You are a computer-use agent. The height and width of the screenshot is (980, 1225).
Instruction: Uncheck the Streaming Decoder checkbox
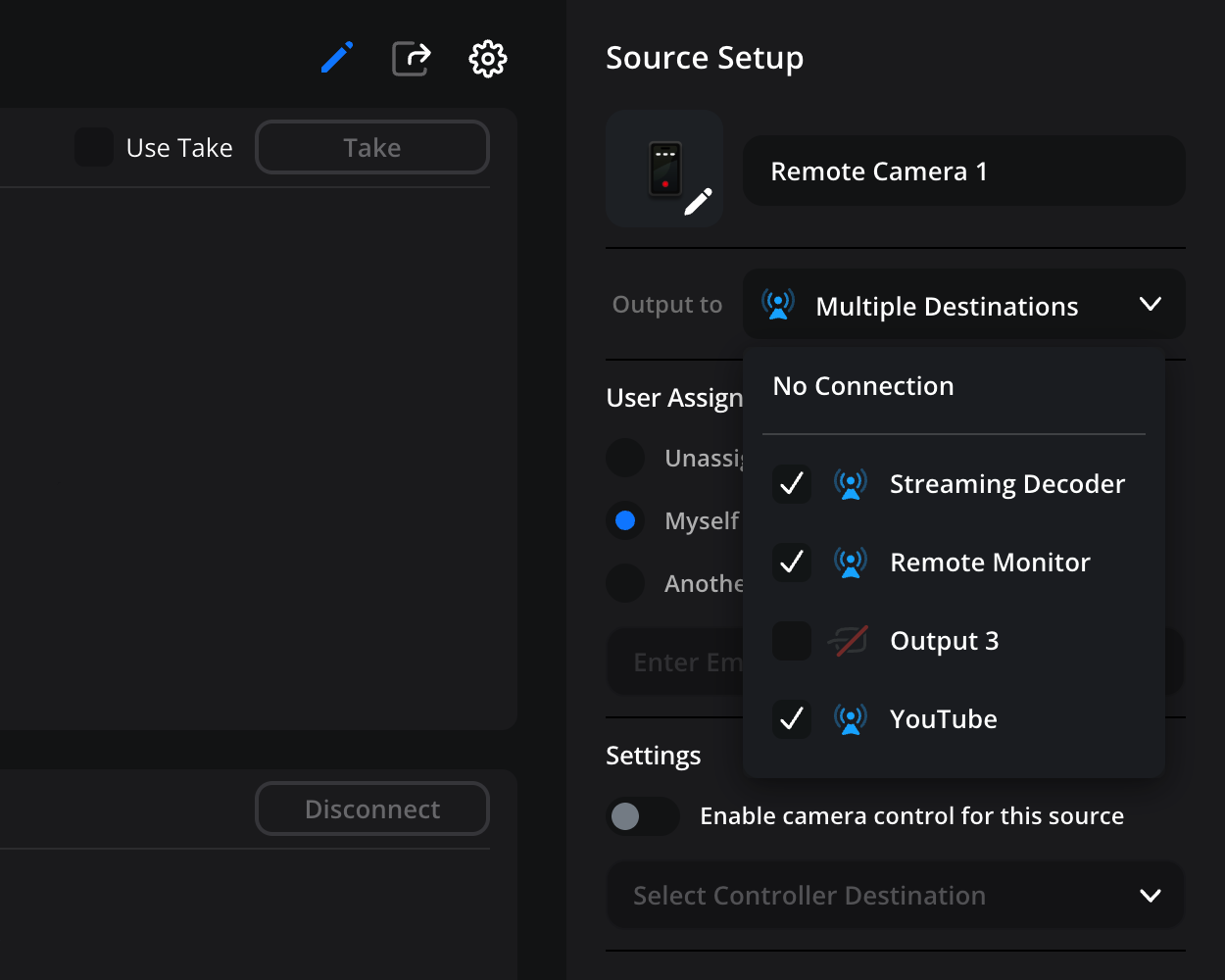[x=792, y=484]
